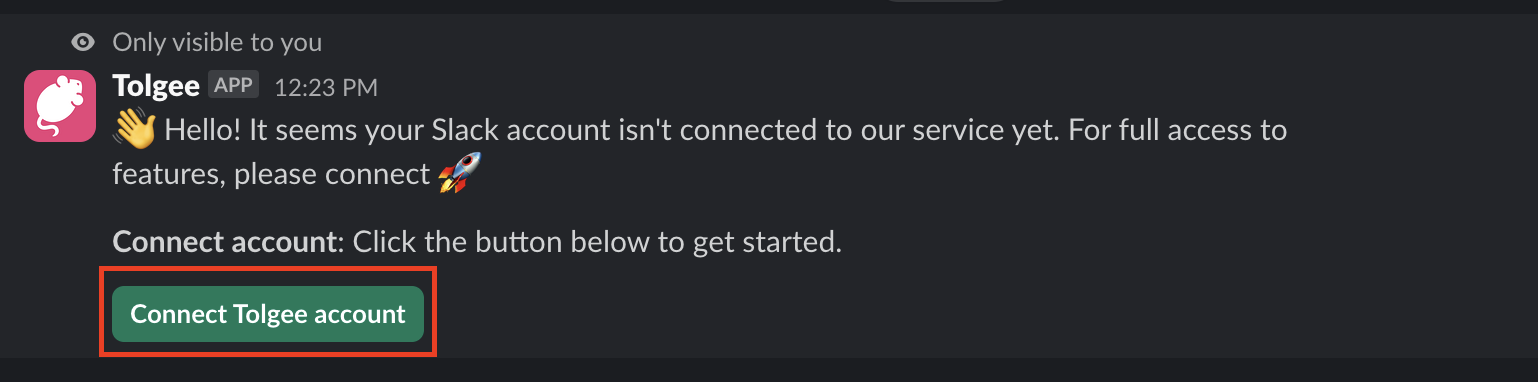Click the dark strip below the message
This screenshot has width=1538, height=382.
(769, 370)
